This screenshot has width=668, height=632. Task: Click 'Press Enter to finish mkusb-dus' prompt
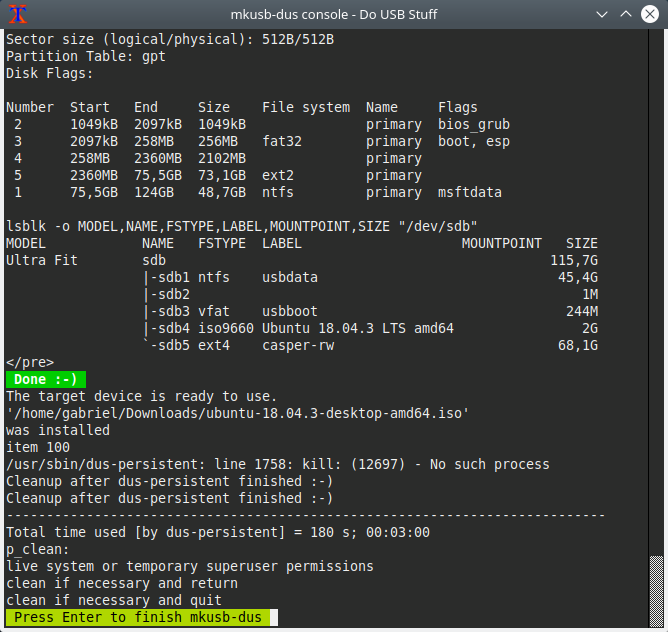pos(138,617)
